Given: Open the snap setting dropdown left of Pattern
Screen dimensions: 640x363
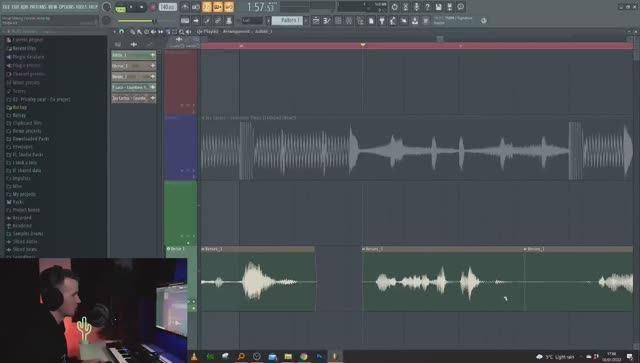Looking at the screenshot, I should click(x=252, y=20).
